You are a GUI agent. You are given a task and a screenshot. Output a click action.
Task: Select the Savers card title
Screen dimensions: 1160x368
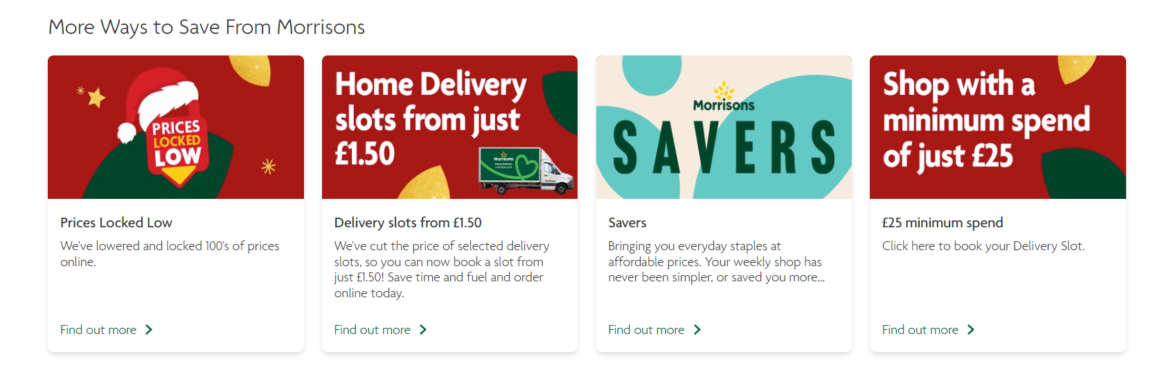click(x=627, y=222)
